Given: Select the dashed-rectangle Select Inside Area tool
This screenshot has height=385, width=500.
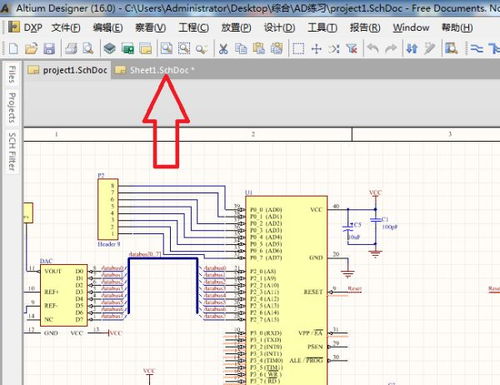Looking at the screenshot, I should (x=298, y=49).
